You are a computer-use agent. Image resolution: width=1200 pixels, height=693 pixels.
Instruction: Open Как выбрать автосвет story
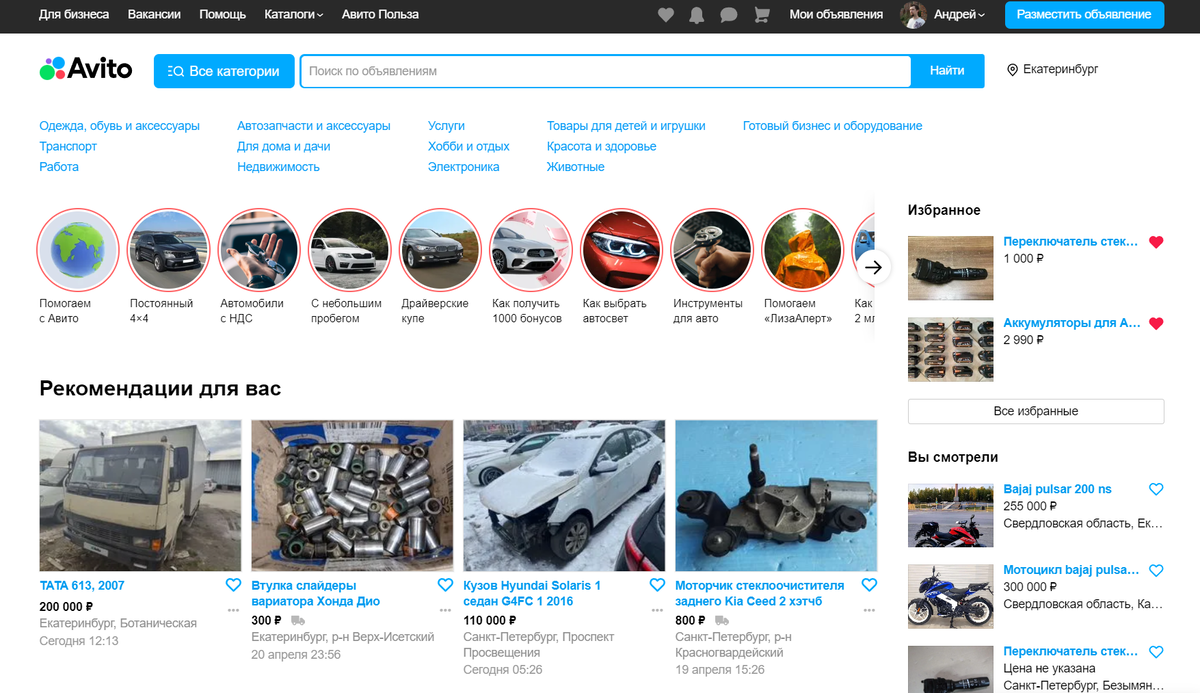click(x=621, y=251)
